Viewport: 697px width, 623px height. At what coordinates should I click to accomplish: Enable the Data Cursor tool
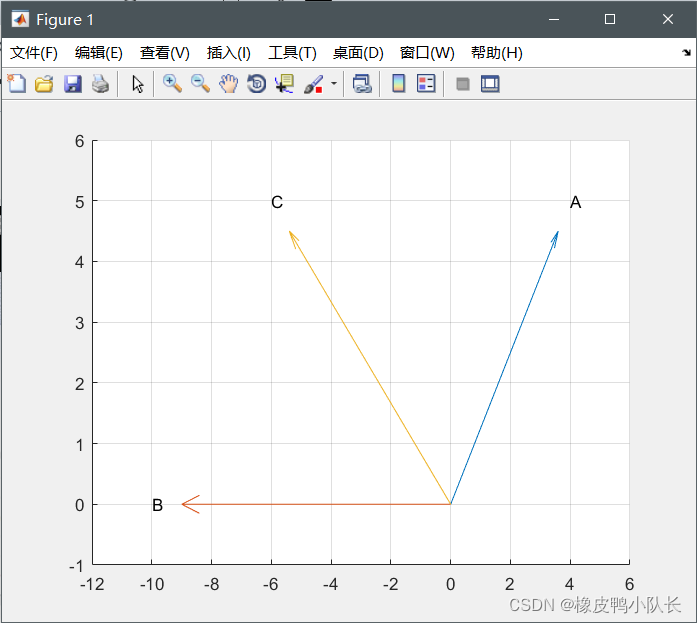[284, 84]
